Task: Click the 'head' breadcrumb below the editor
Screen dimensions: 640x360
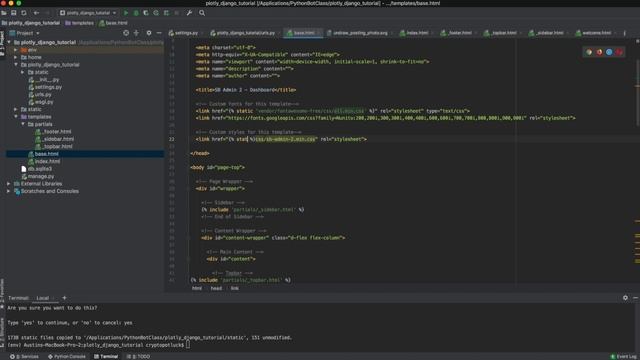Action: (216, 288)
